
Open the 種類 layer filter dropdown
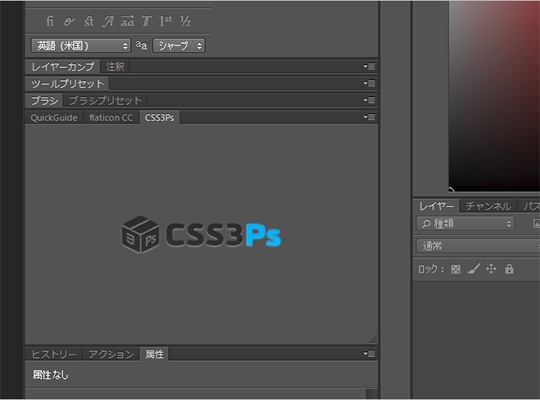point(466,224)
